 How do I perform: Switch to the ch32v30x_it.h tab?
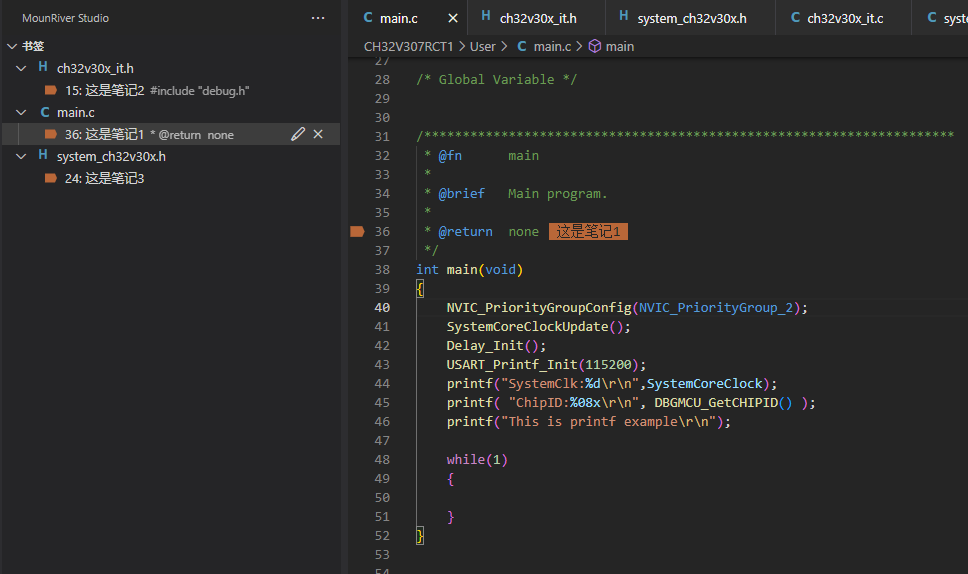537,18
